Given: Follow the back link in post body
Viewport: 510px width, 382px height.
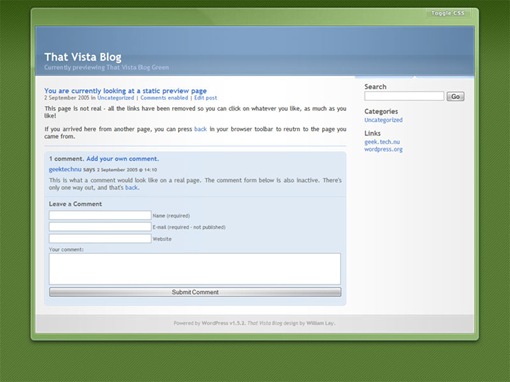Looking at the screenshot, I should tap(200, 129).
